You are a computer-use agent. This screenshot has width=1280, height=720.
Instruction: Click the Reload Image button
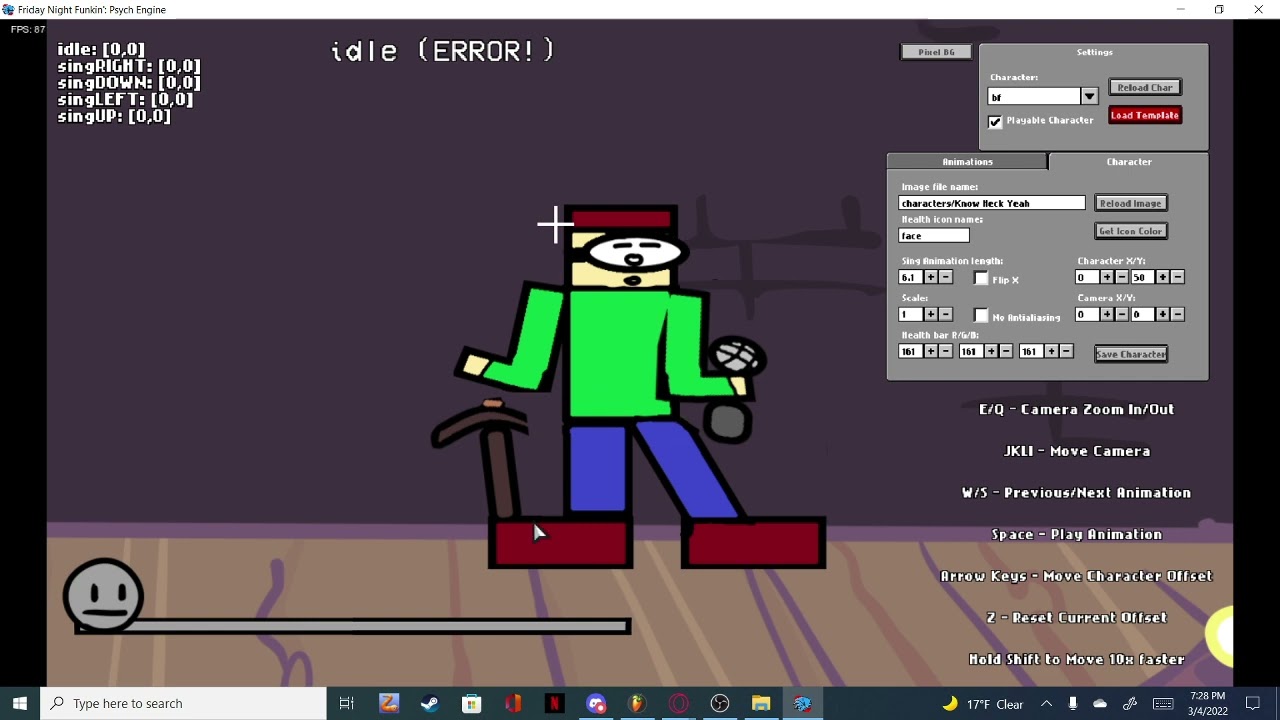pos(1131,204)
